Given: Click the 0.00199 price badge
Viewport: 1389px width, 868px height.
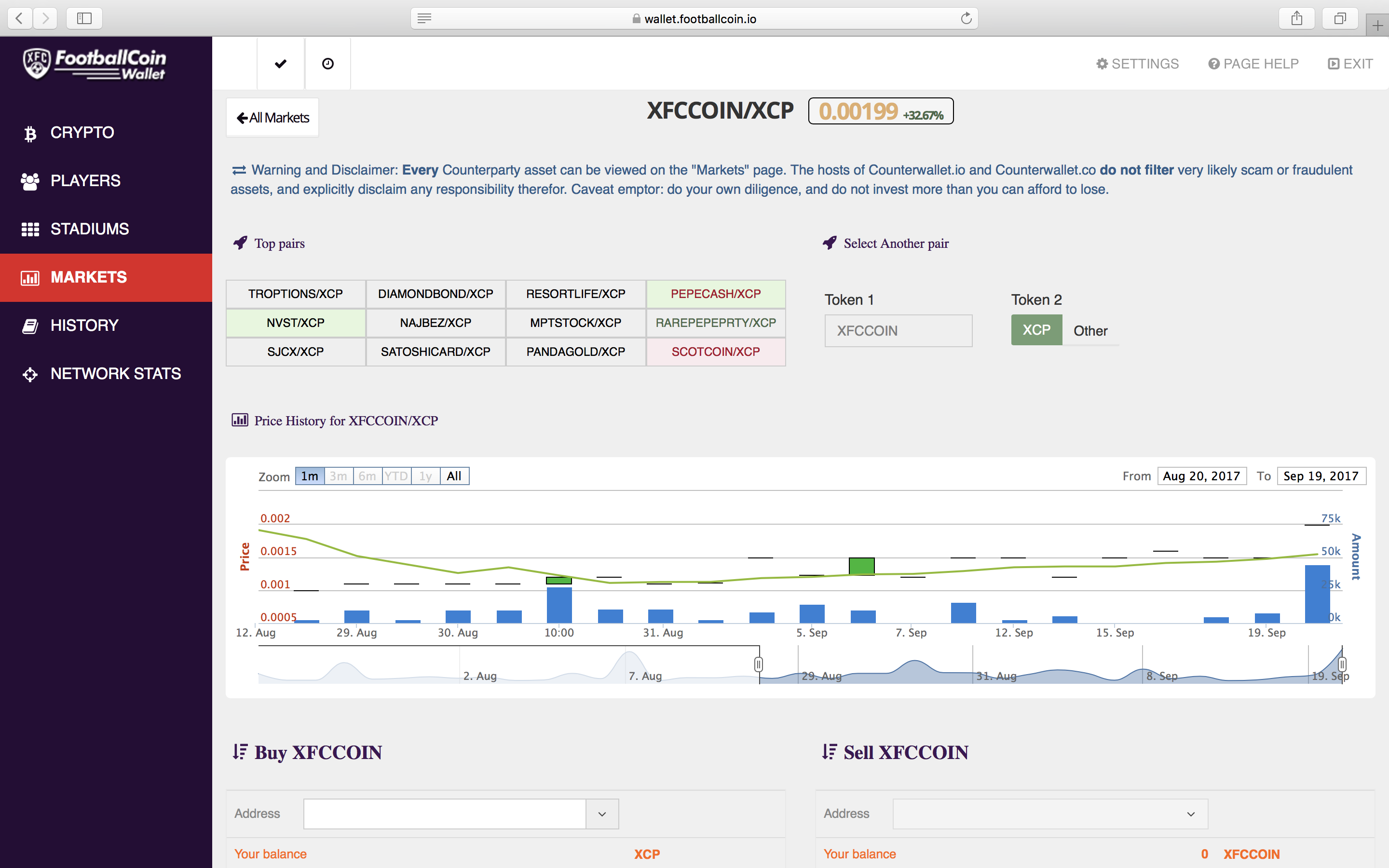Looking at the screenshot, I should click(881, 111).
